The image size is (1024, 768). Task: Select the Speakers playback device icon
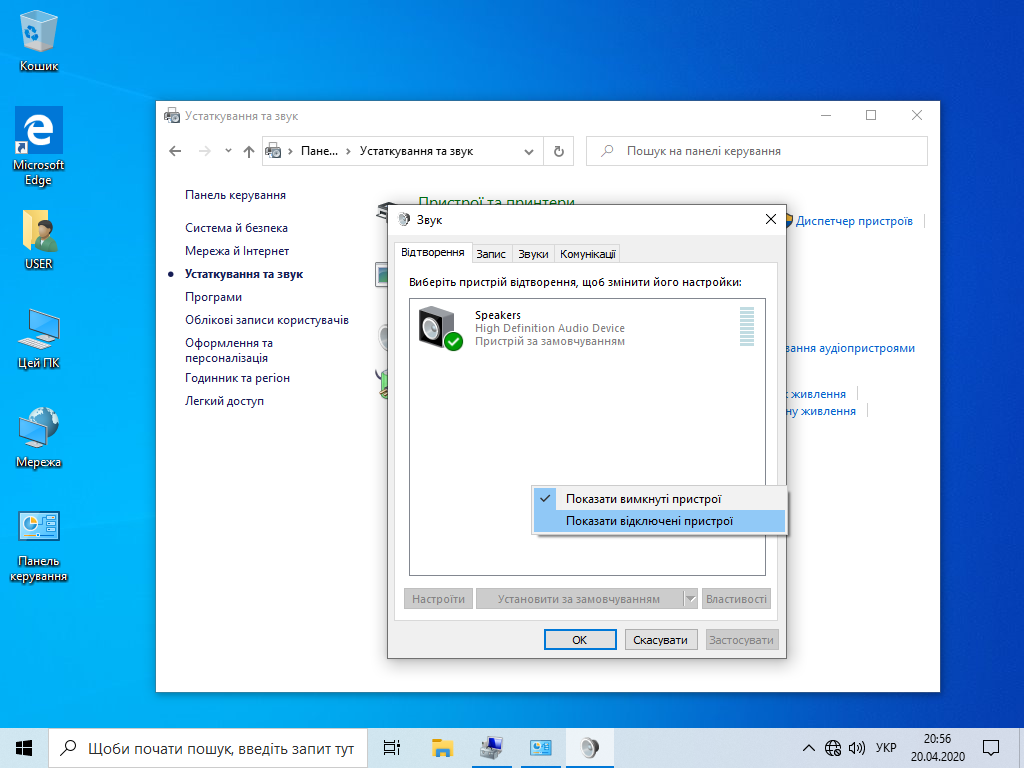440,328
